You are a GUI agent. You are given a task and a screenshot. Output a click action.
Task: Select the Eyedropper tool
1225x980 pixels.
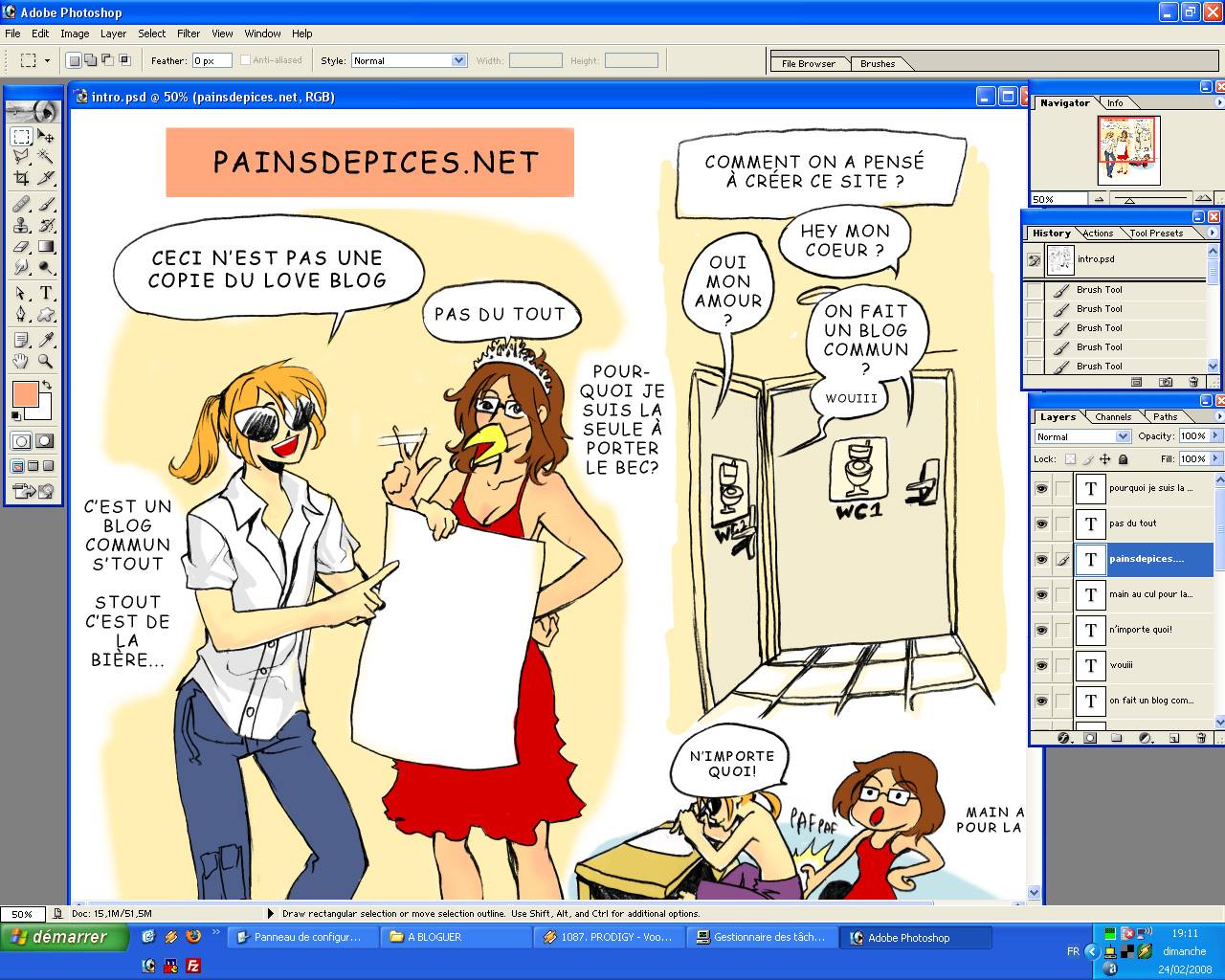point(46,340)
